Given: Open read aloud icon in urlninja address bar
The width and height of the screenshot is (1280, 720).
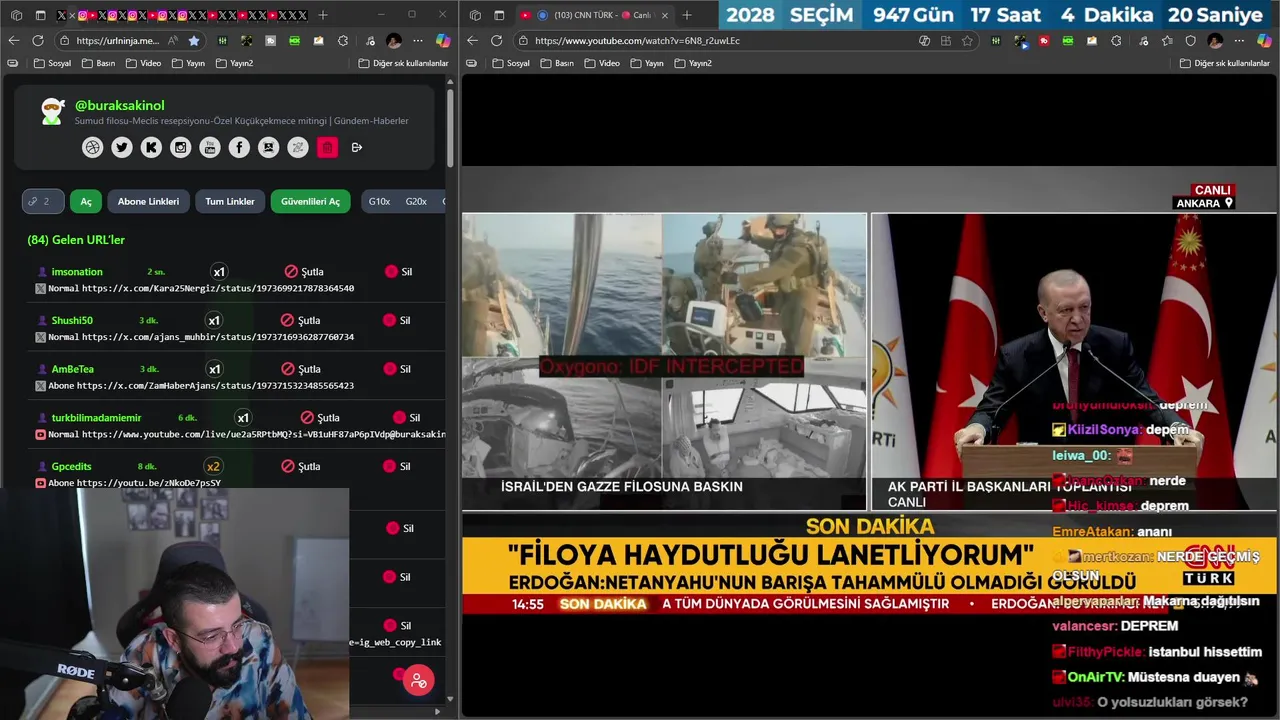Looking at the screenshot, I should (x=173, y=41).
